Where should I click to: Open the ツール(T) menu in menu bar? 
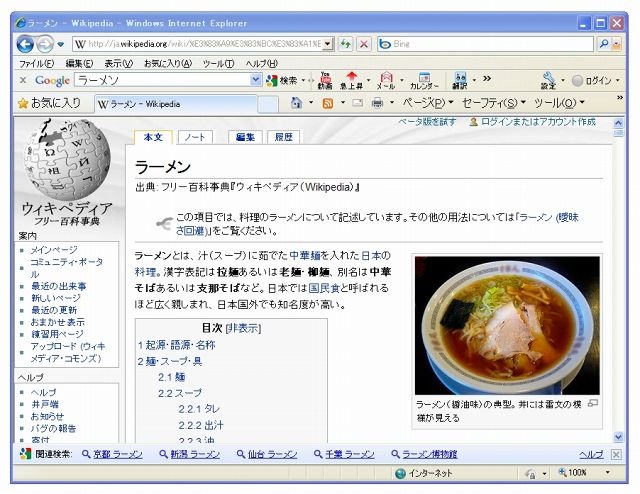(x=218, y=63)
